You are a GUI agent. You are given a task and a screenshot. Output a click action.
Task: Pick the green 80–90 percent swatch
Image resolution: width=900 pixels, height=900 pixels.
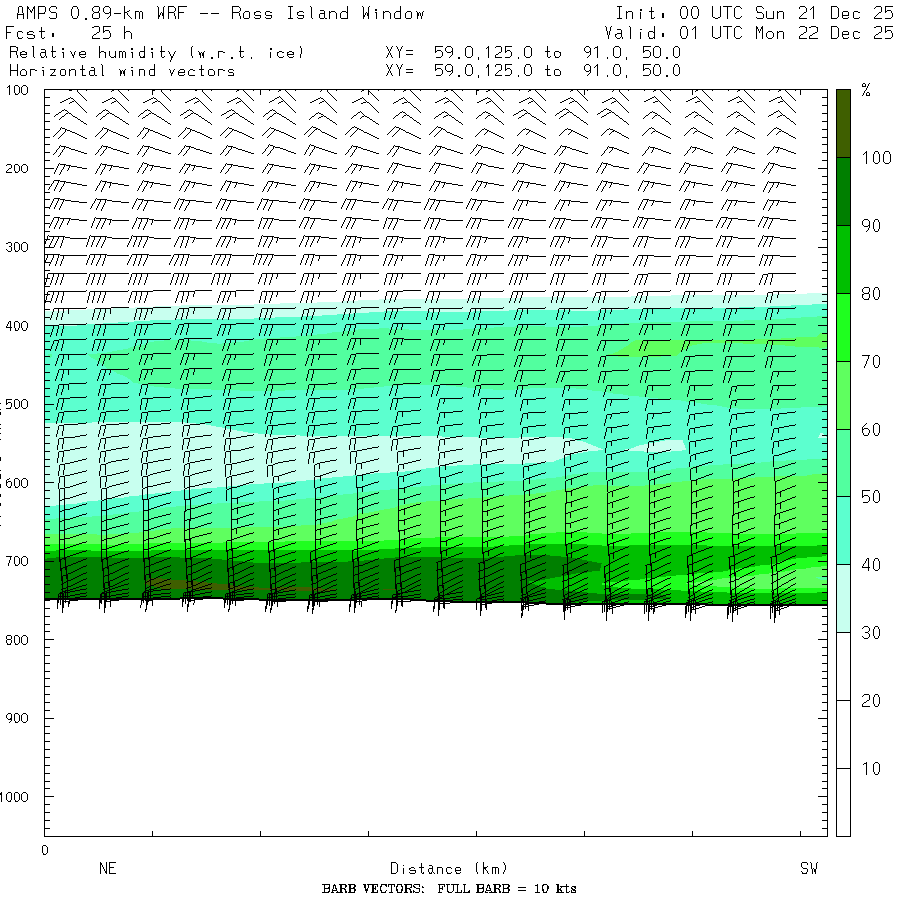tap(843, 259)
